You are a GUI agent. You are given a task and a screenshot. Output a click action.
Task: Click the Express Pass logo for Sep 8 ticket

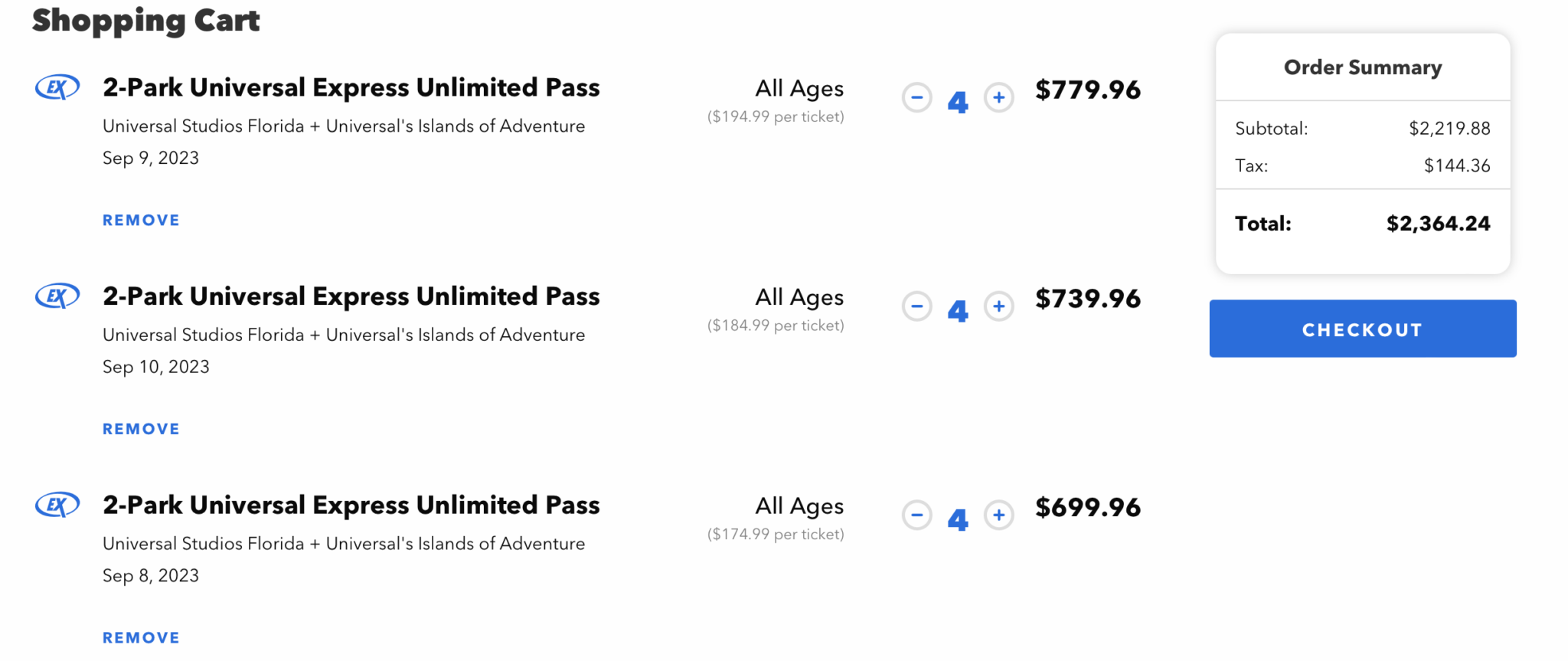click(x=56, y=505)
